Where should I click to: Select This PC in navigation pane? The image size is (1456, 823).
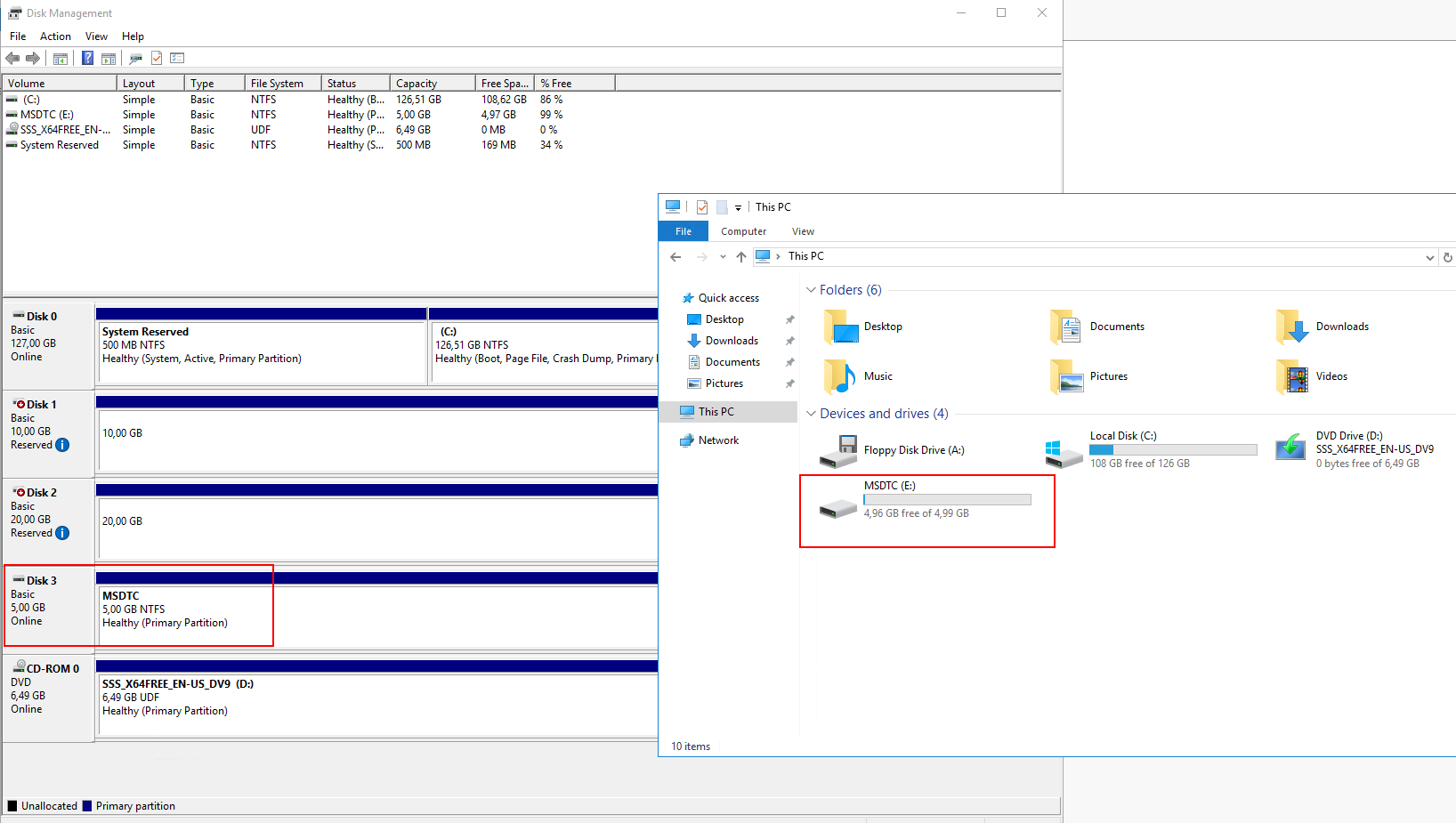click(x=730, y=412)
